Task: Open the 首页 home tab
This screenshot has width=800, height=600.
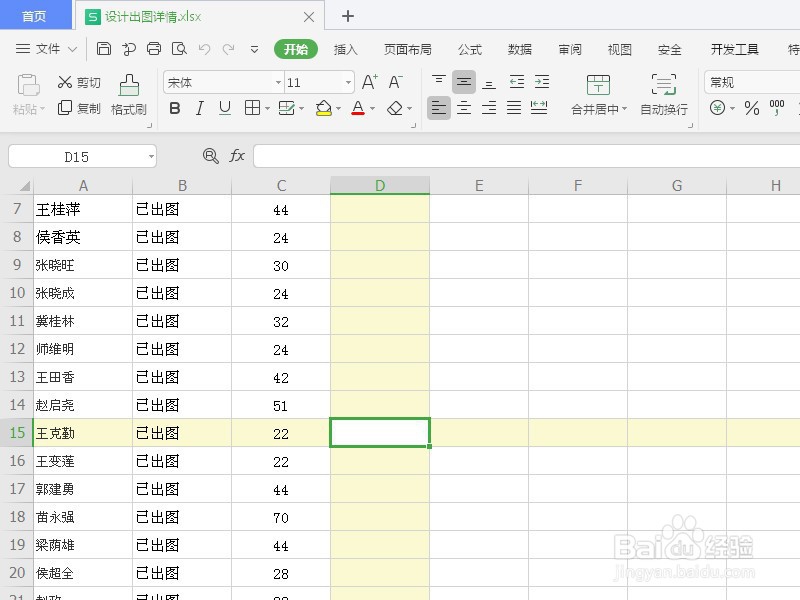Action: tap(35, 16)
